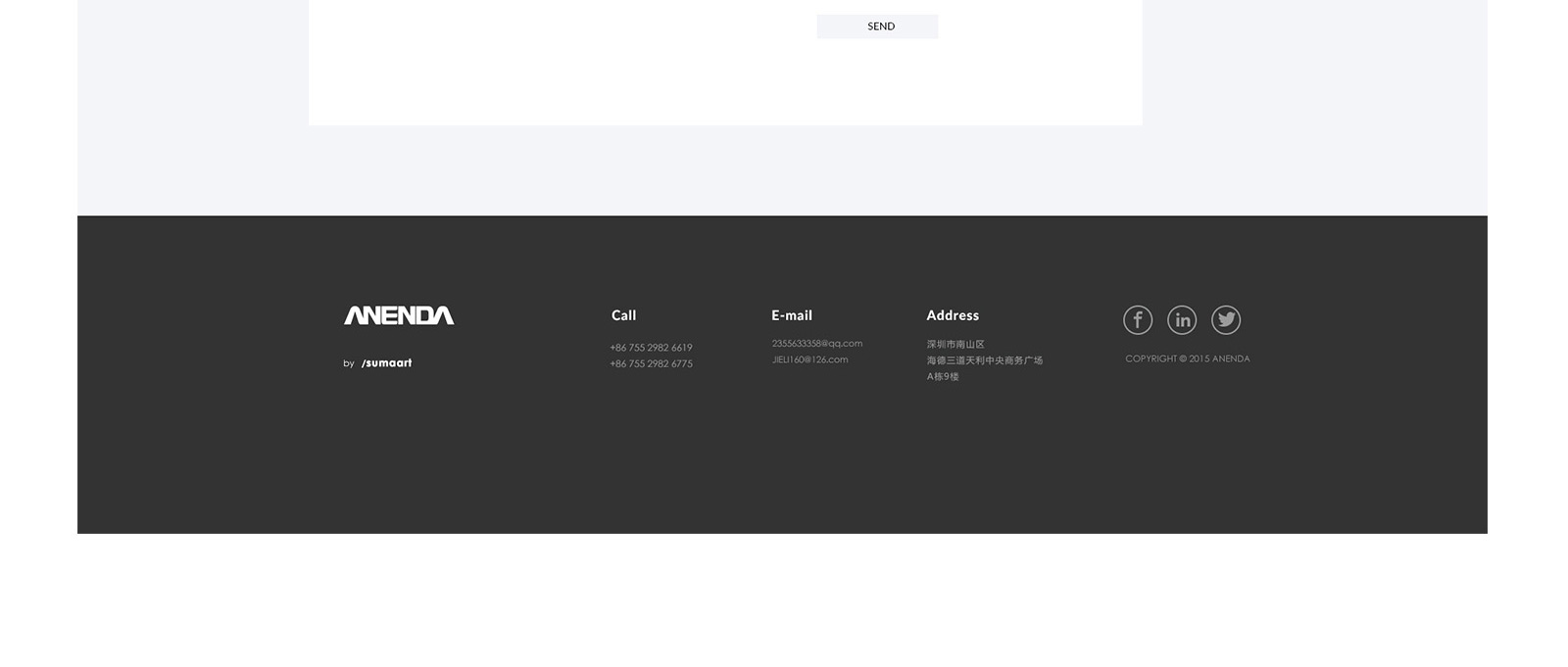
Task: Click inside the white form panel
Action: point(549,69)
